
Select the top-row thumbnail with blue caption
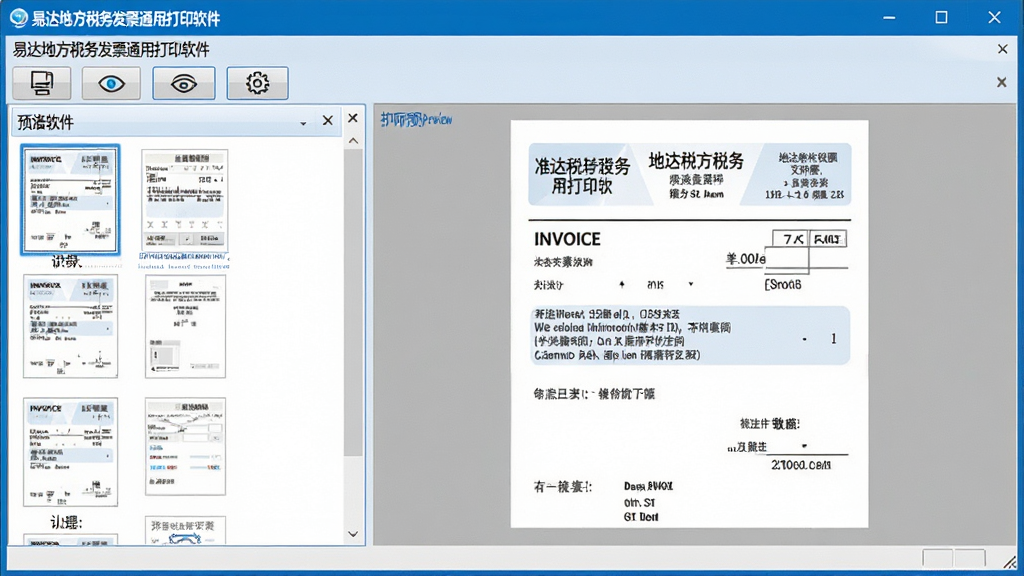pos(185,199)
